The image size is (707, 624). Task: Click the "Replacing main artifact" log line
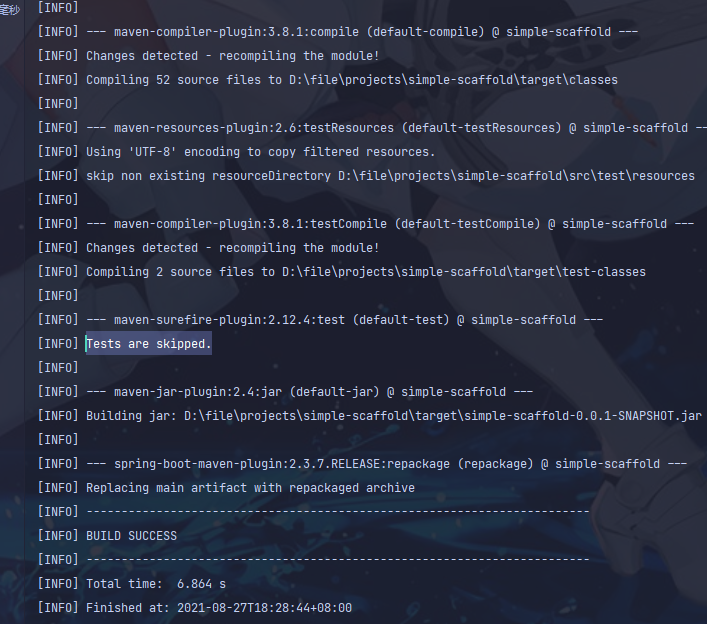pos(250,488)
